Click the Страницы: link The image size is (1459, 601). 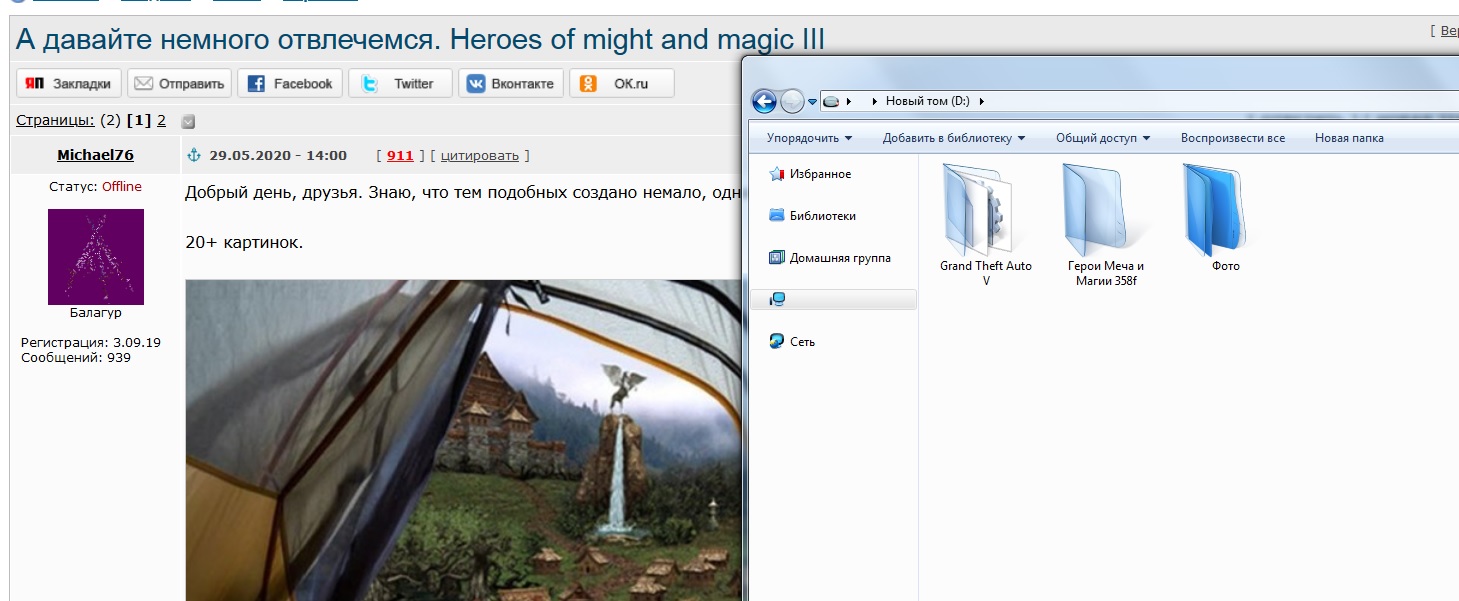point(55,120)
